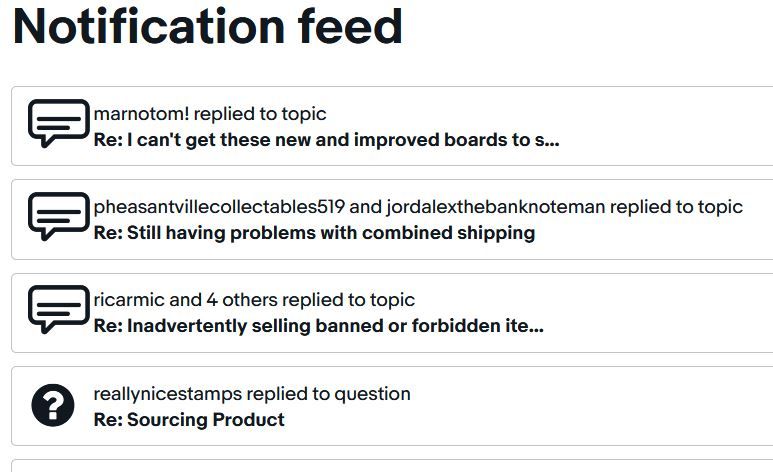Select the first notification card from marnotom!

(392, 126)
